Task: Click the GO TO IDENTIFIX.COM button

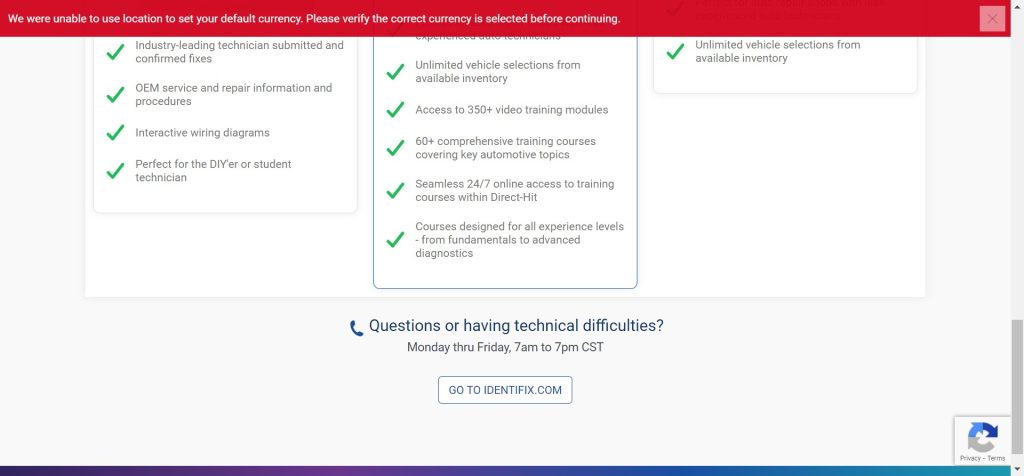Action: (505, 390)
